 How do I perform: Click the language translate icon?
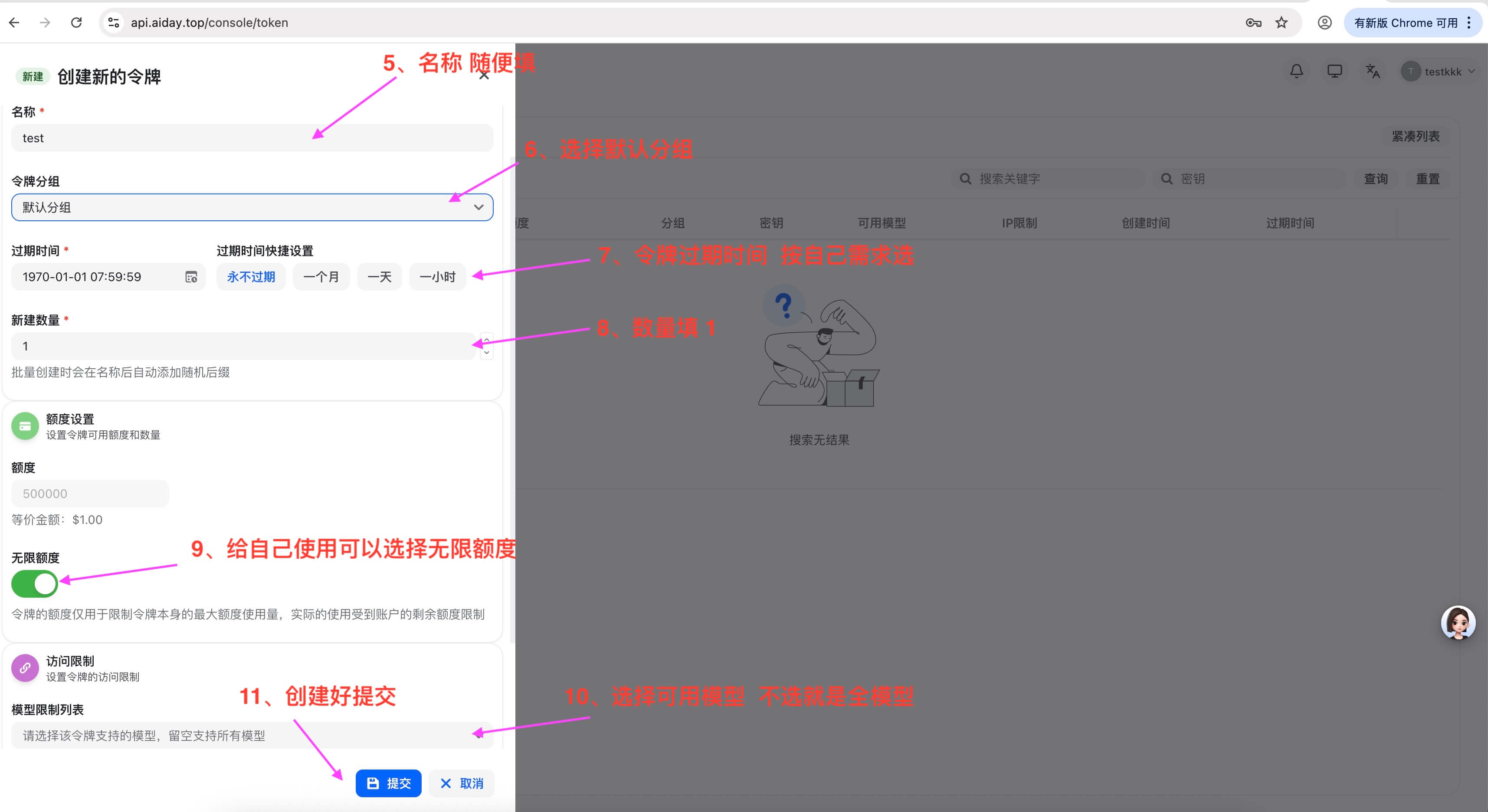pyautogui.click(x=1373, y=71)
